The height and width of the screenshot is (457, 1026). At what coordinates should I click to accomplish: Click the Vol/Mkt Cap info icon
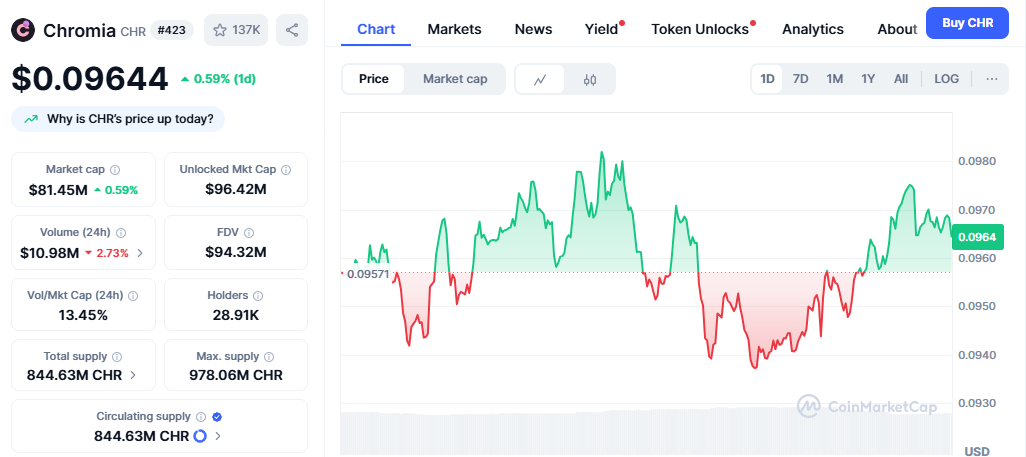pyautogui.click(x=133, y=295)
